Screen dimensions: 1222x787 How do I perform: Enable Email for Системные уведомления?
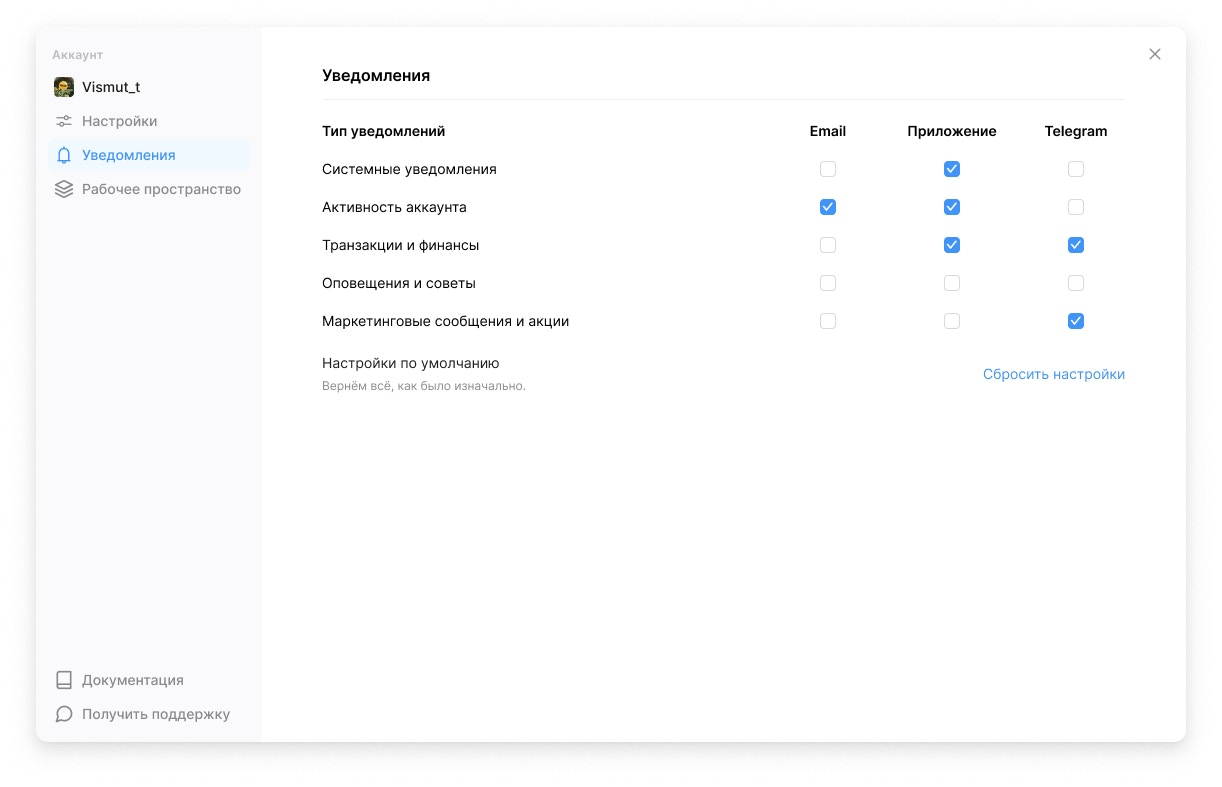coord(828,169)
